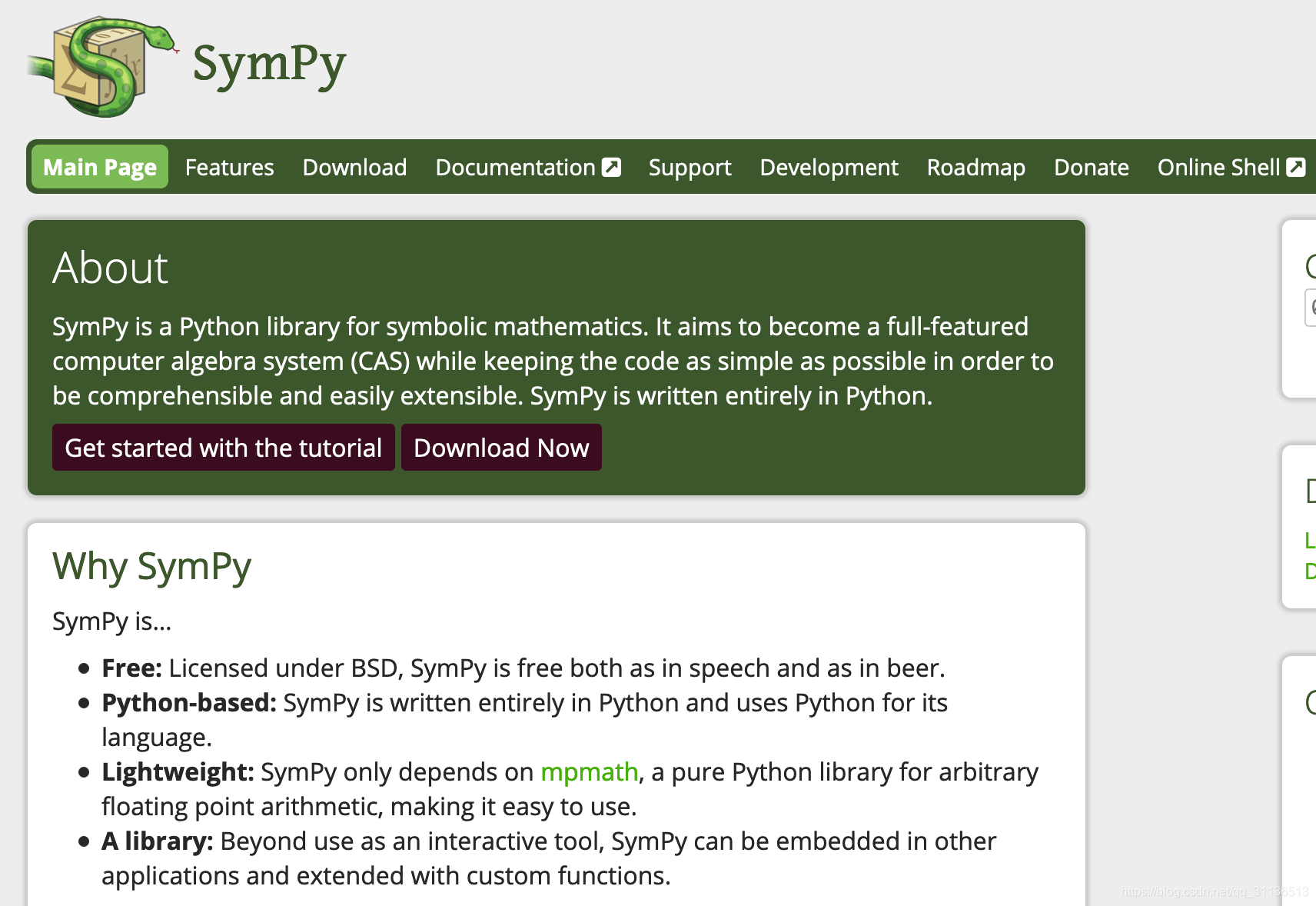Select Support in the navigation bar

(690, 167)
